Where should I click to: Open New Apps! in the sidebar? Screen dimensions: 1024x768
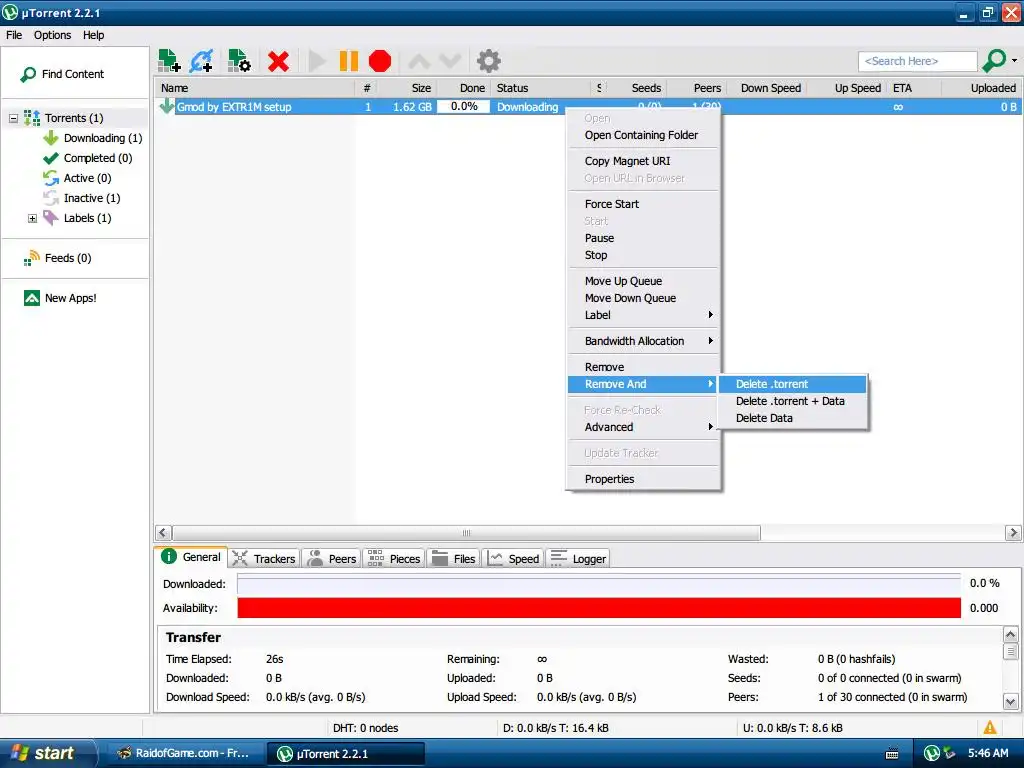[70, 298]
